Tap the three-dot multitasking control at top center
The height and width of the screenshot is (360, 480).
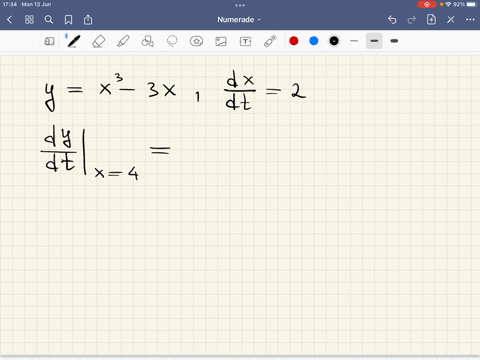tap(240, 5)
